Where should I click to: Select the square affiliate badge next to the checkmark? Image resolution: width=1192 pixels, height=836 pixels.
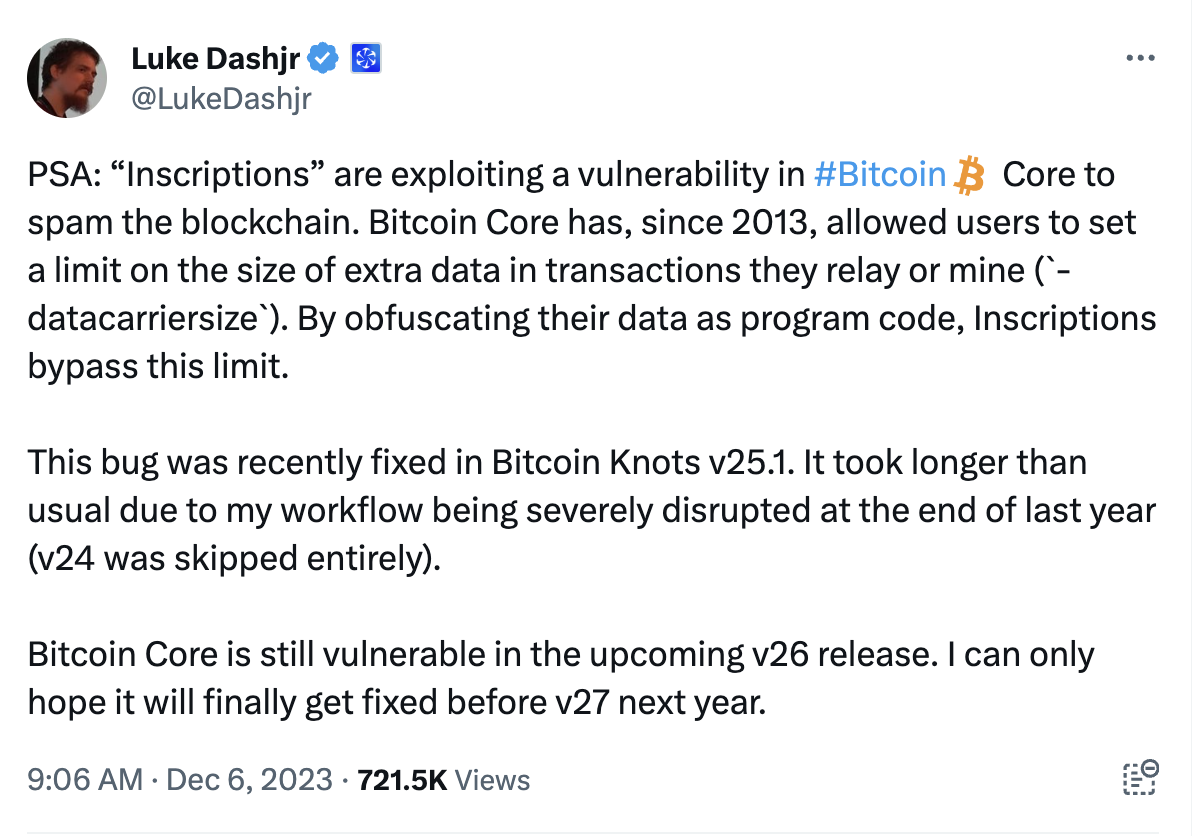[x=368, y=58]
